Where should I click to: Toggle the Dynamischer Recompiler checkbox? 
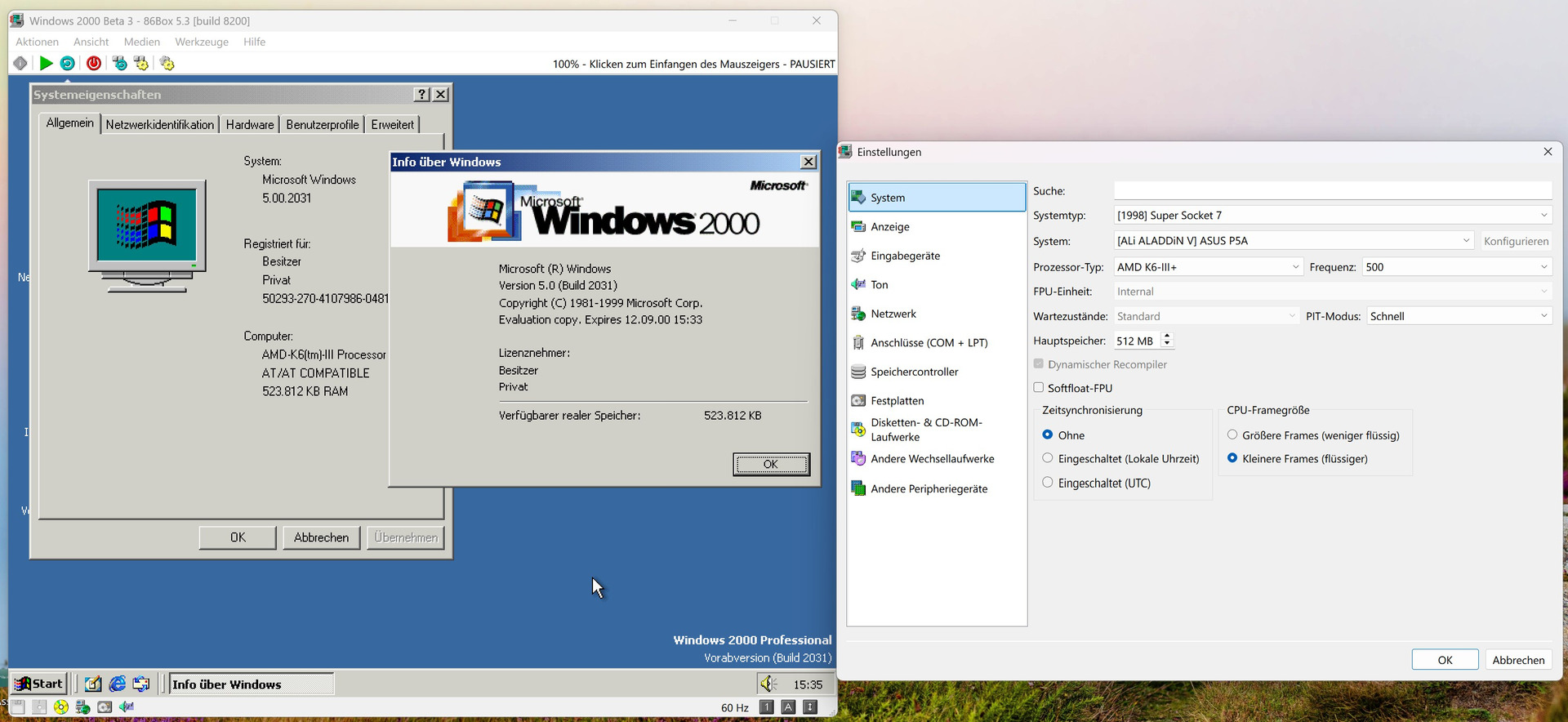1039,364
